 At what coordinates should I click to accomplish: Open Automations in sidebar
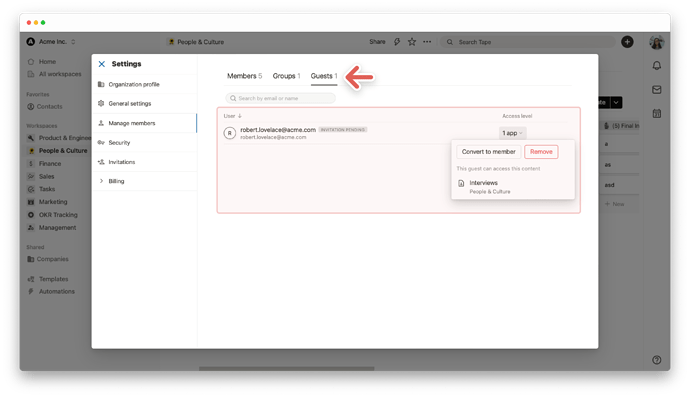point(51,292)
